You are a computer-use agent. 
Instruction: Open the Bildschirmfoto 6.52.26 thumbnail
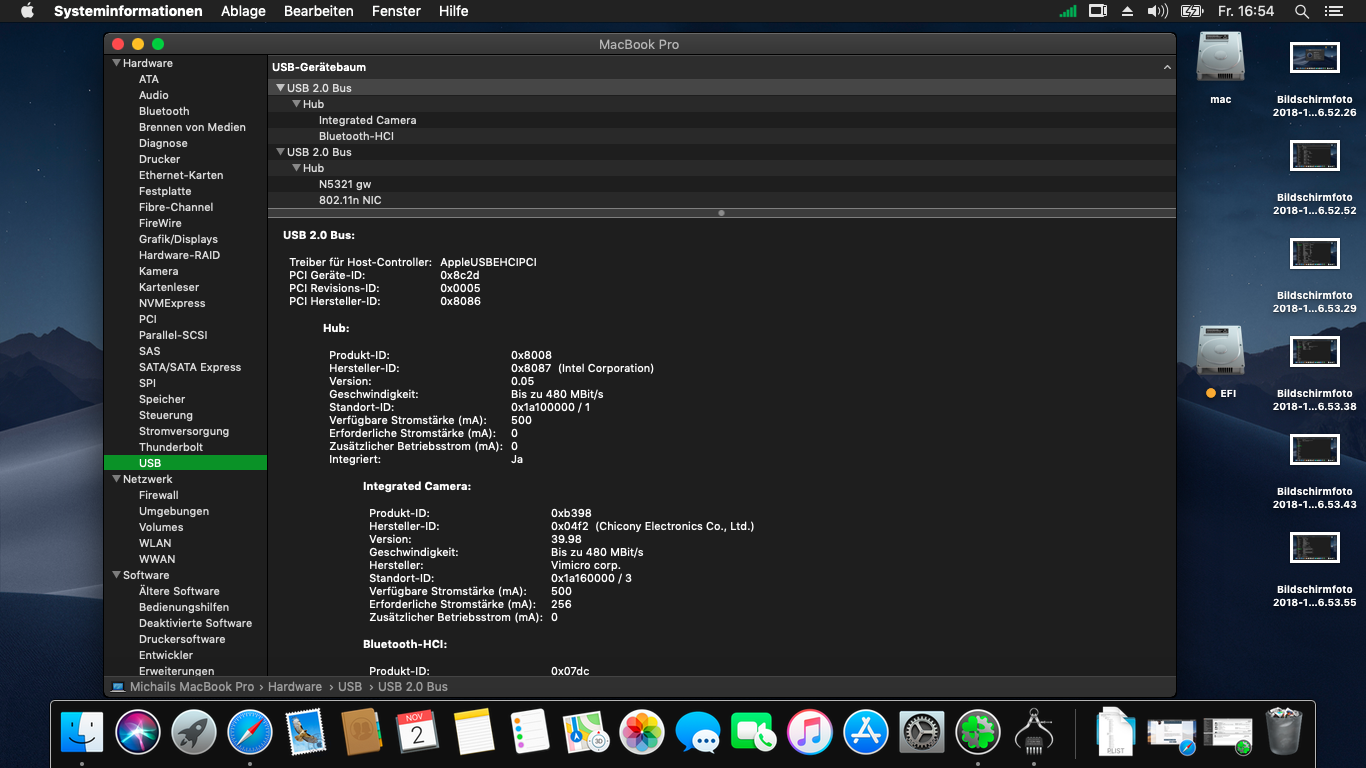(1314, 58)
